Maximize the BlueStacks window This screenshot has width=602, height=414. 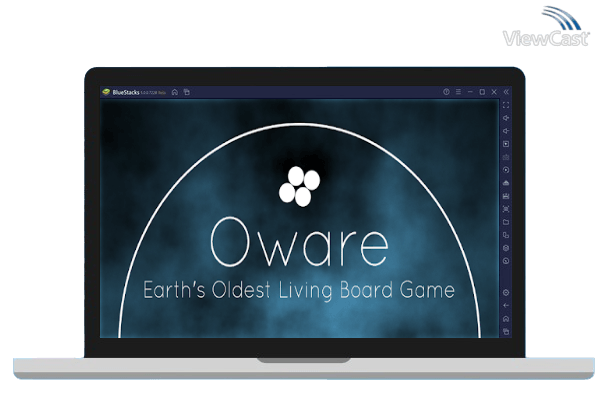pos(482,92)
